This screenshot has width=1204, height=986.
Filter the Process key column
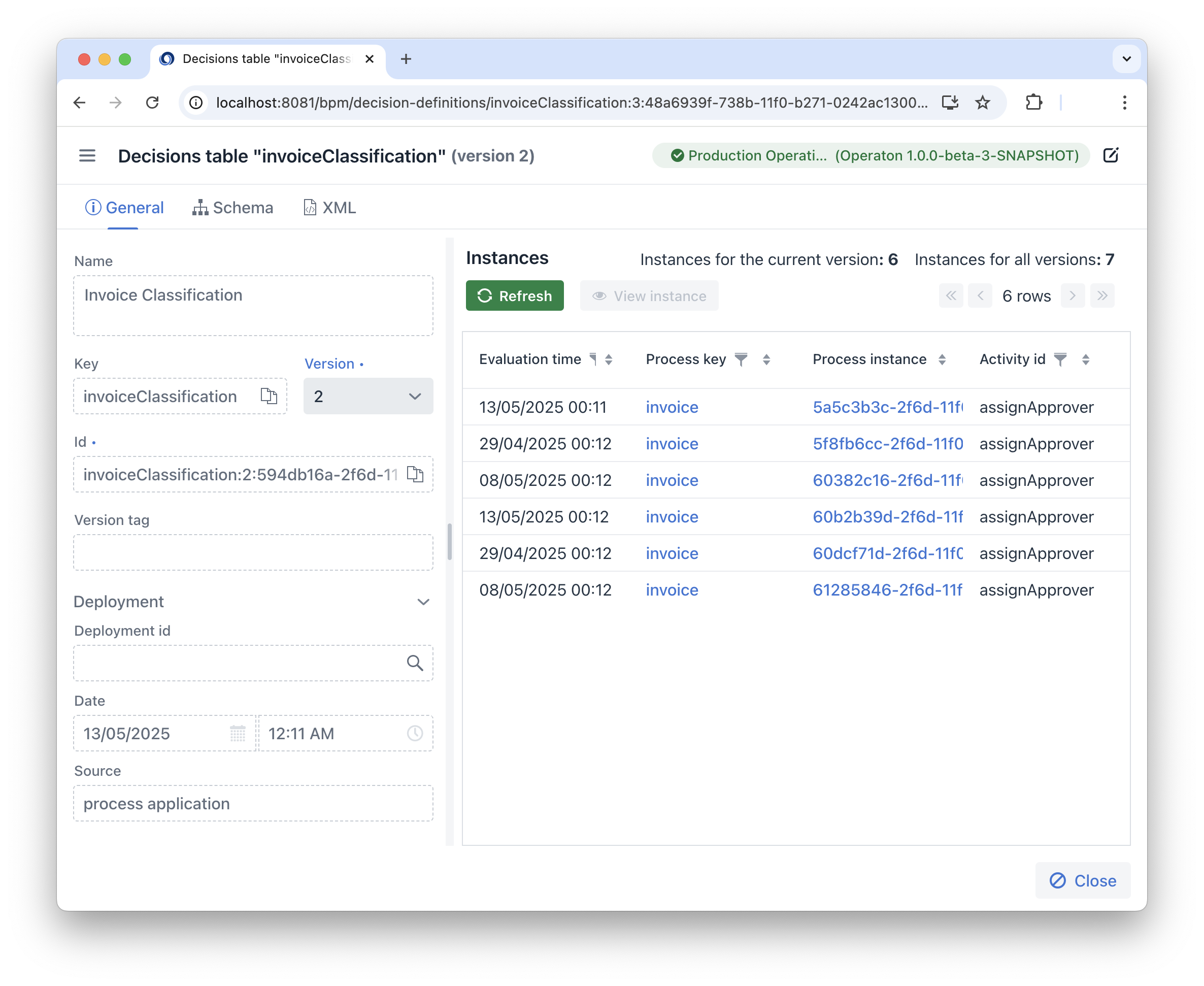(x=741, y=359)
